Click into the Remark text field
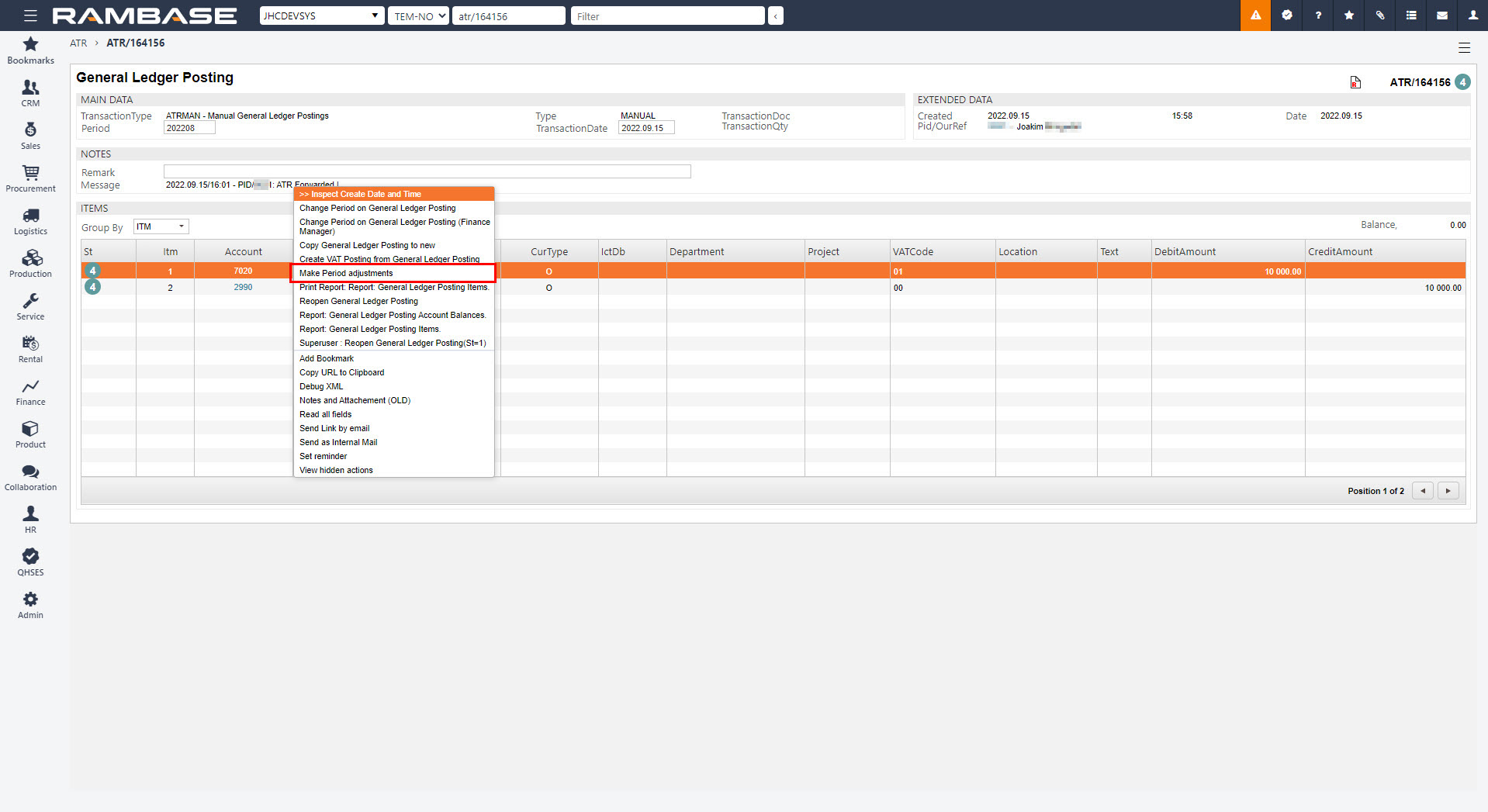The image size is (1488, 812). (x=427, y=171)
